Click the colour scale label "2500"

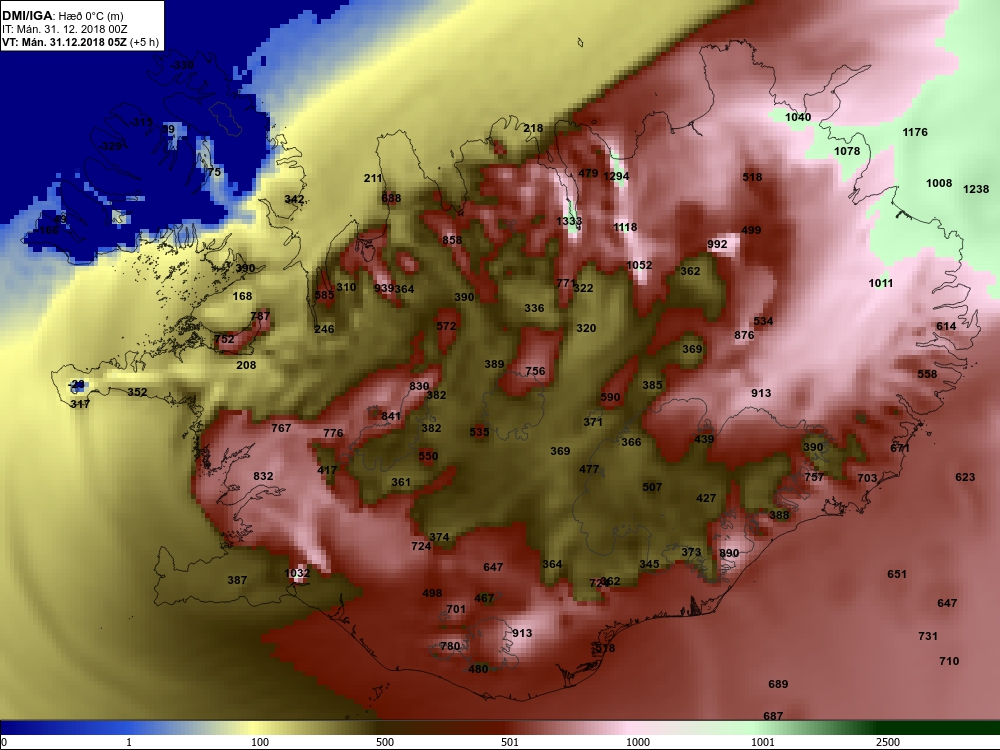tap(888, 742)
